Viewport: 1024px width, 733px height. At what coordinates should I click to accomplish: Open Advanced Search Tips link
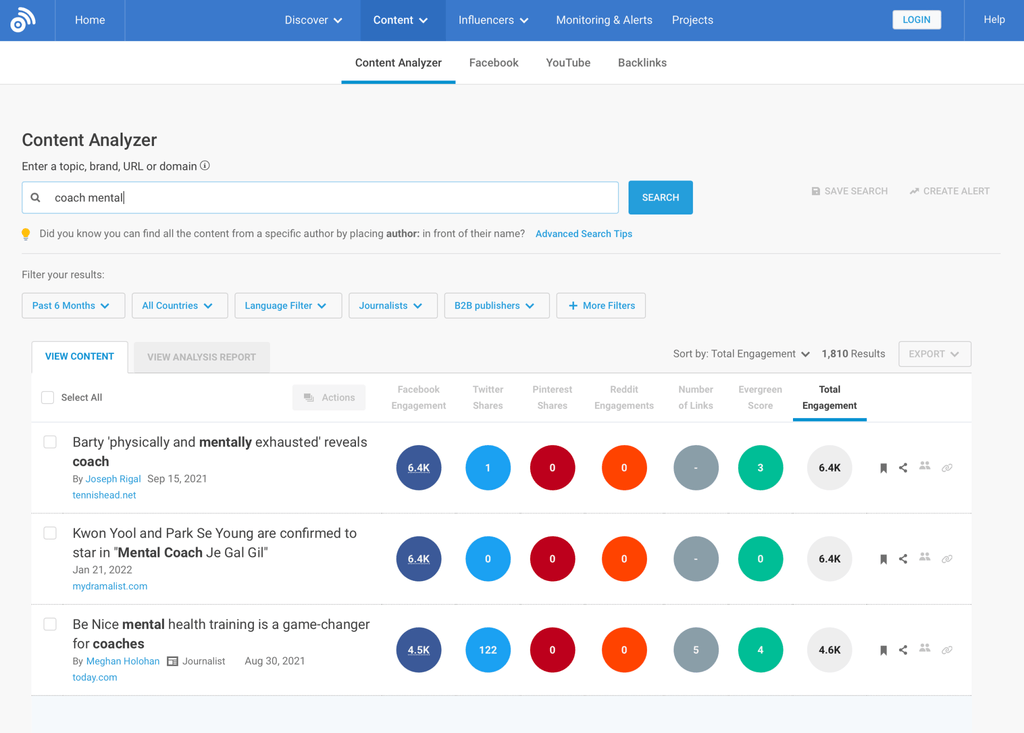(x=584, y=234)
